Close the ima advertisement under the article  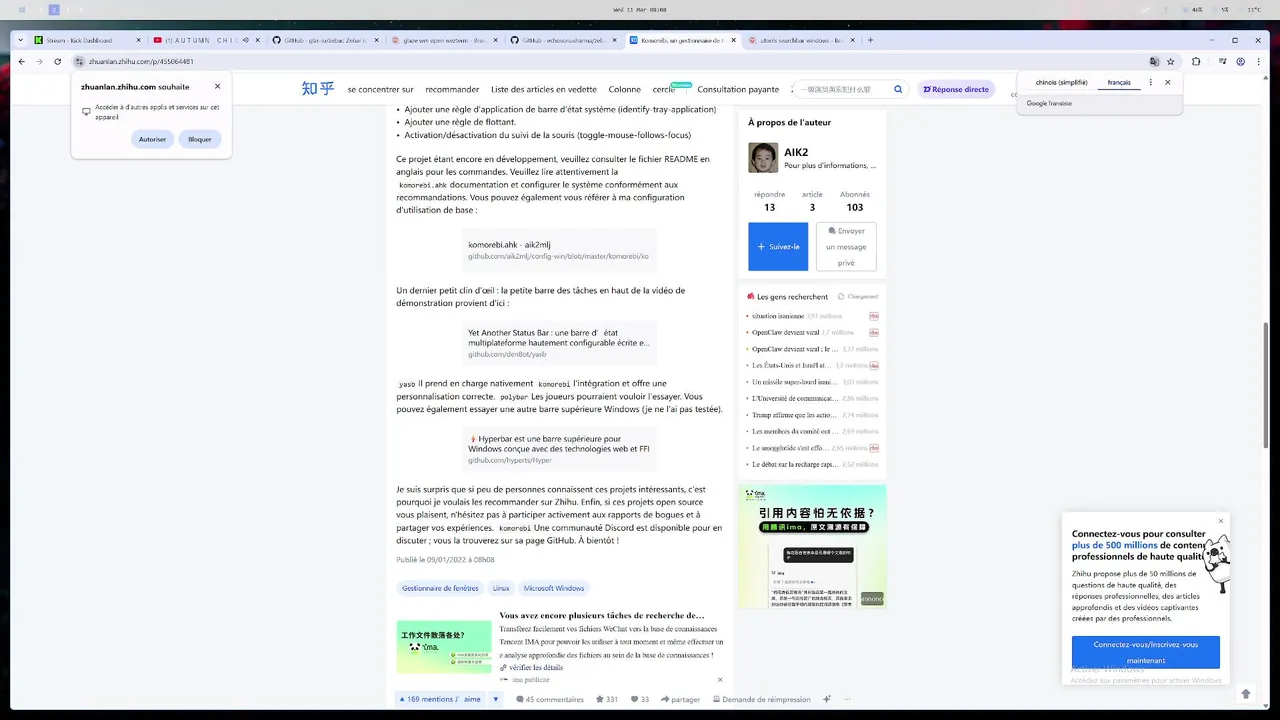pyautogui.click(x=719, y=679)
